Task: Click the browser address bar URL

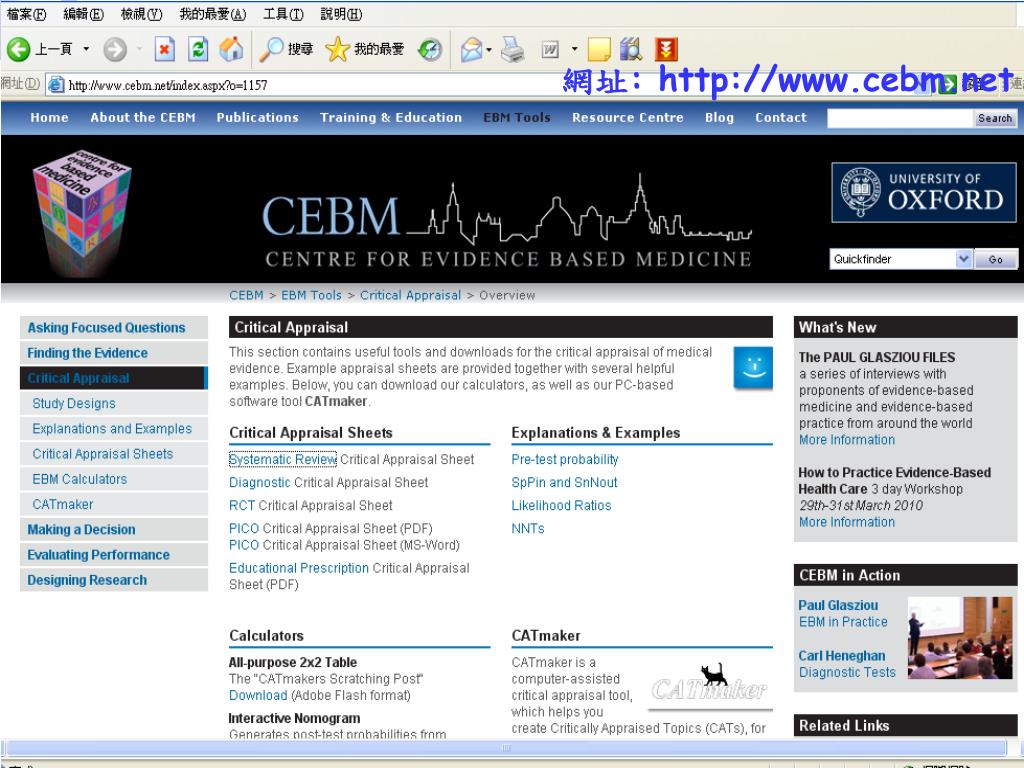Action: [168, 85]
